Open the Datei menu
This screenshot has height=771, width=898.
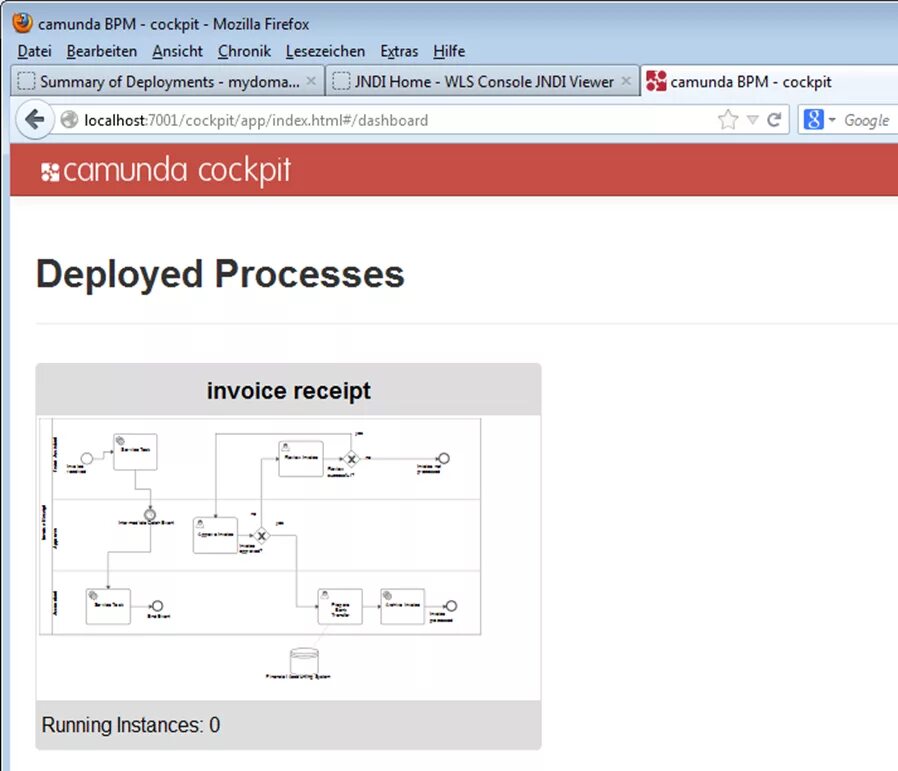tap(34, 51)
